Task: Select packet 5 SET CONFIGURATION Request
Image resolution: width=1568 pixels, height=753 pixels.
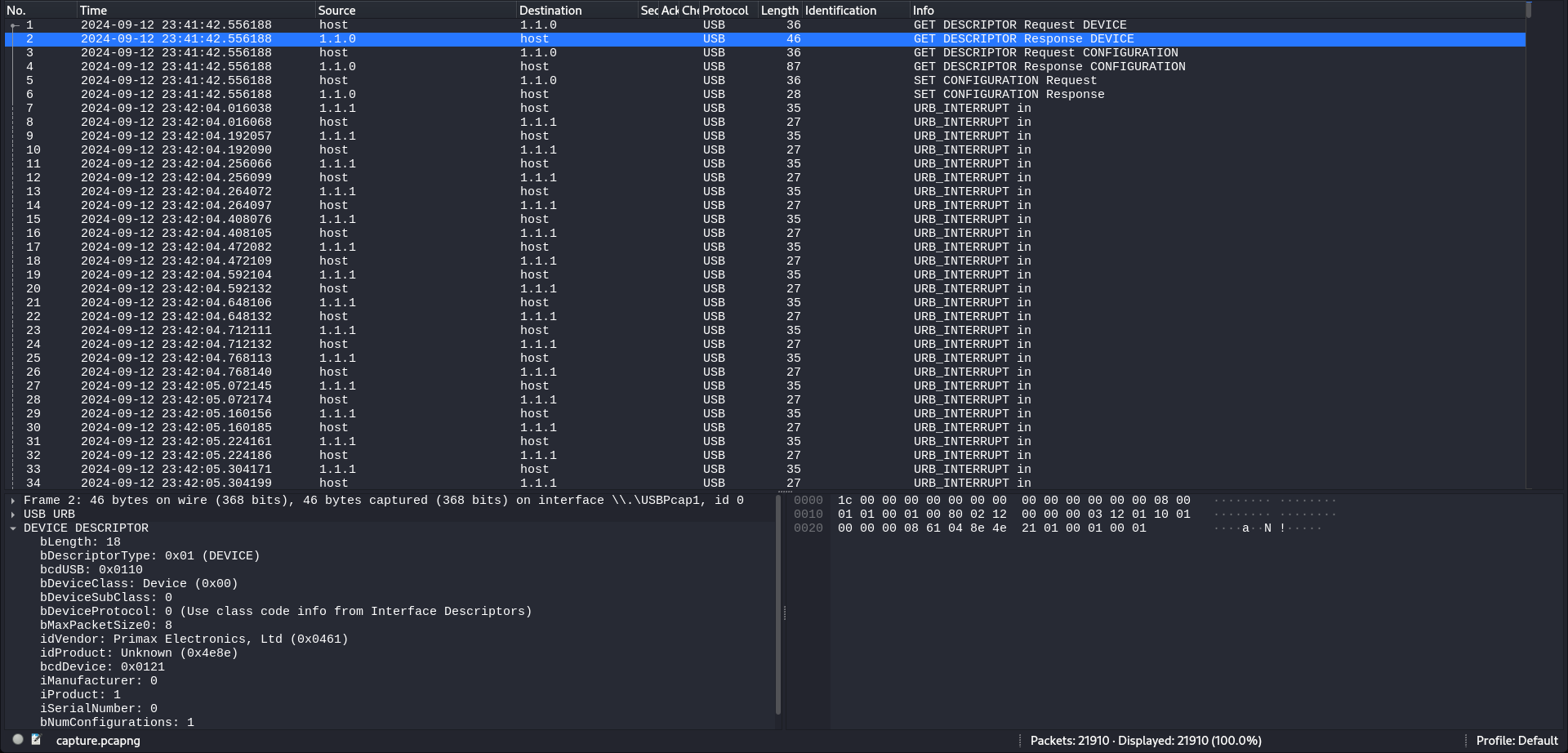Action: 1004,81
